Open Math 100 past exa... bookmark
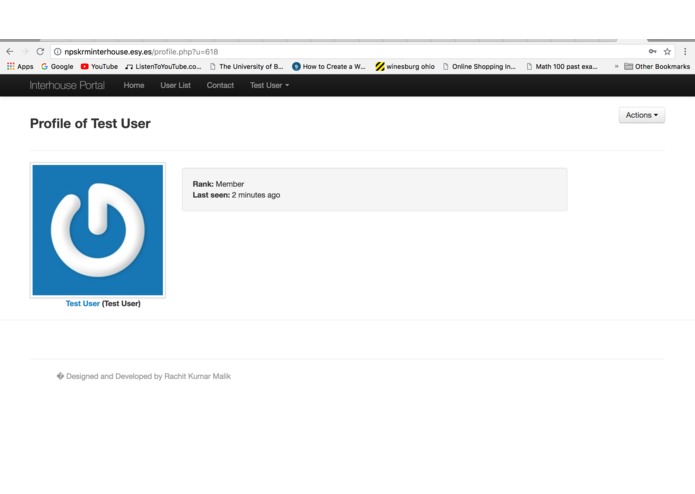Image resolution: width=695 pixels, height=494 pixels. tap(562, 66)
